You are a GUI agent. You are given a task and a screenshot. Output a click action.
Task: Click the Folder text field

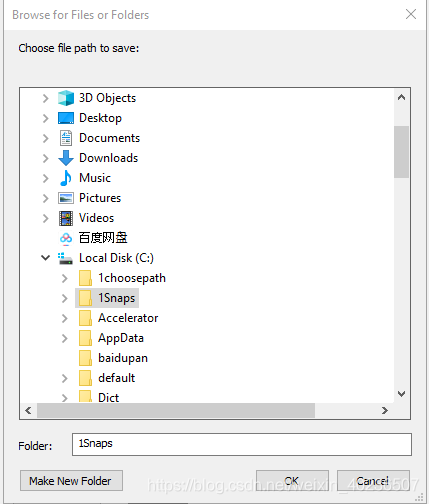[242, 444]
